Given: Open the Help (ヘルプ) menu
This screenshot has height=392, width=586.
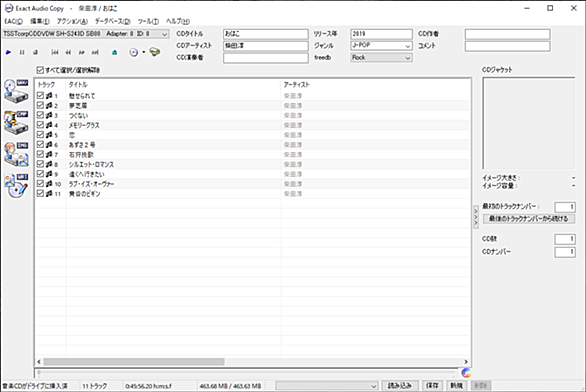Looking at the screenshot, I should tap(178, 21).
